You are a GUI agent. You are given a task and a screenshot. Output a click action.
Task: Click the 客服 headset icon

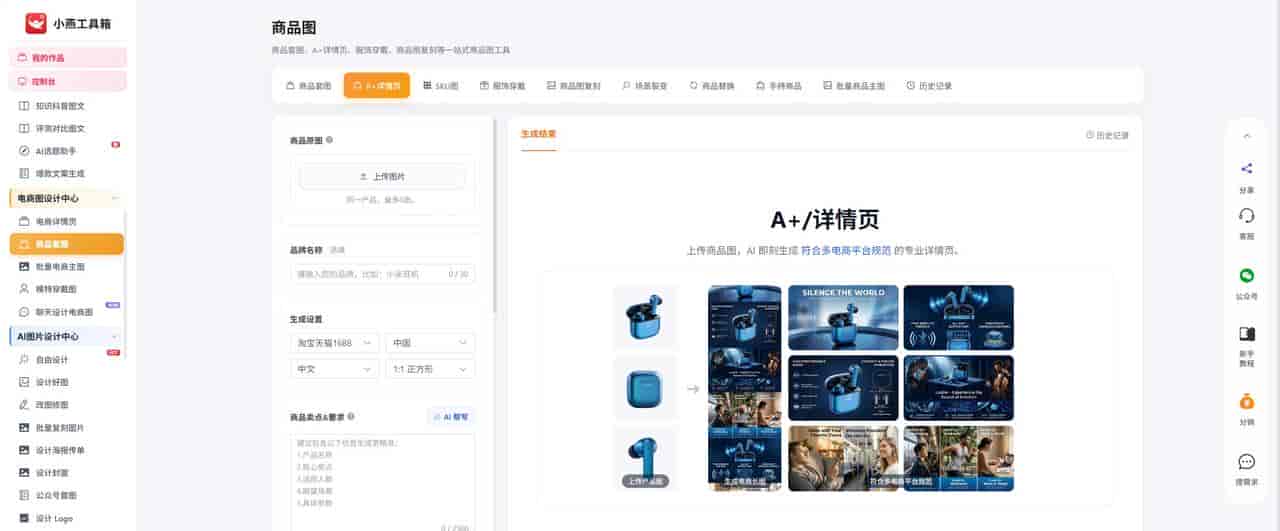click(x=1246, y=215)
